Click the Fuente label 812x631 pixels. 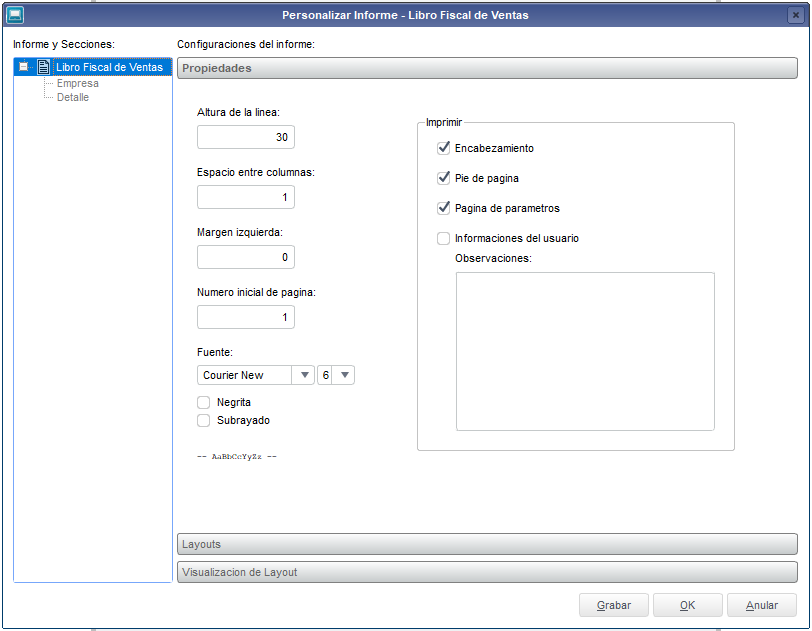point(215,352)
